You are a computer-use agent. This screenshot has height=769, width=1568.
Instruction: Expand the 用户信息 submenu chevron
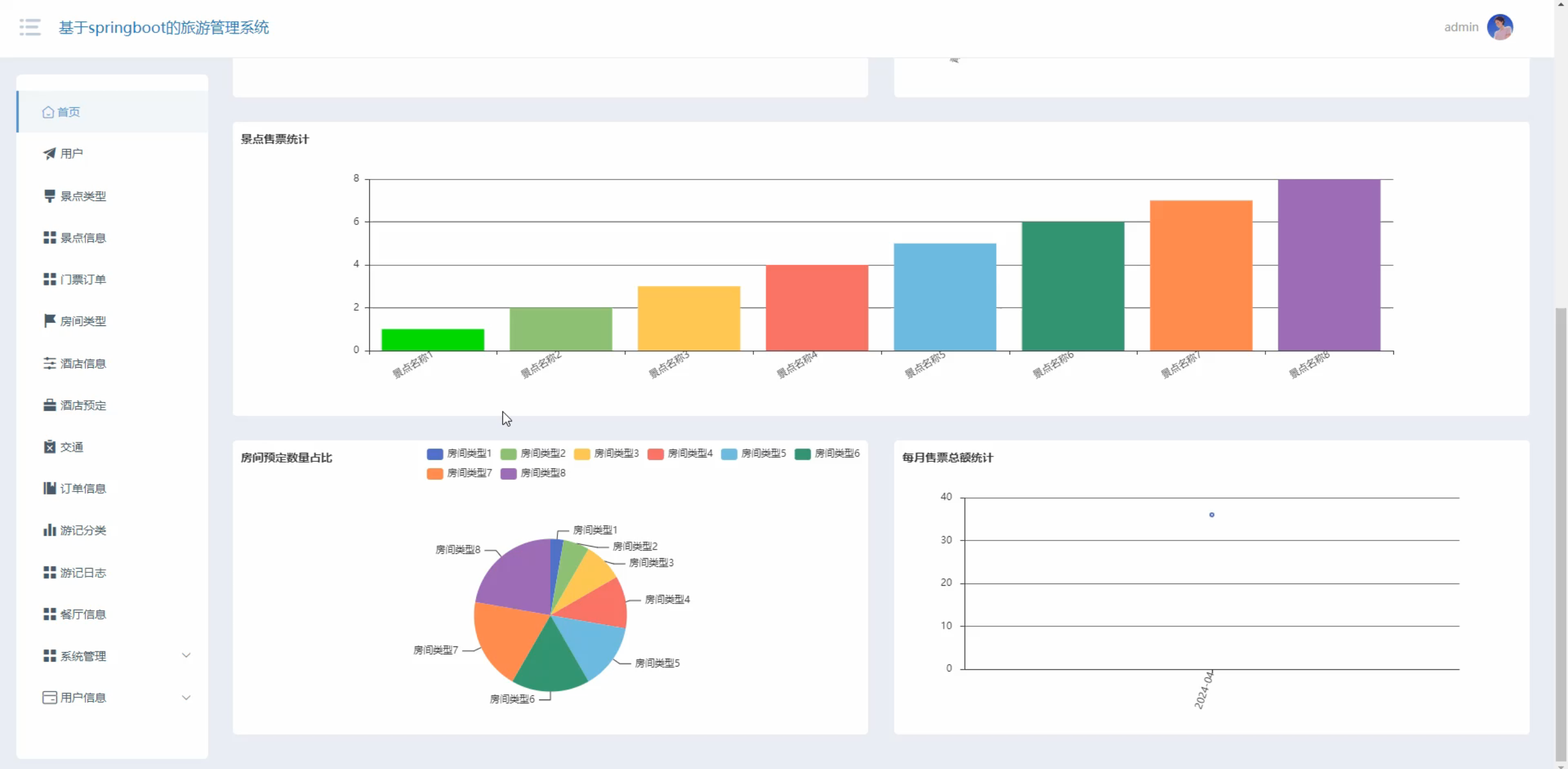coord(186,697)
